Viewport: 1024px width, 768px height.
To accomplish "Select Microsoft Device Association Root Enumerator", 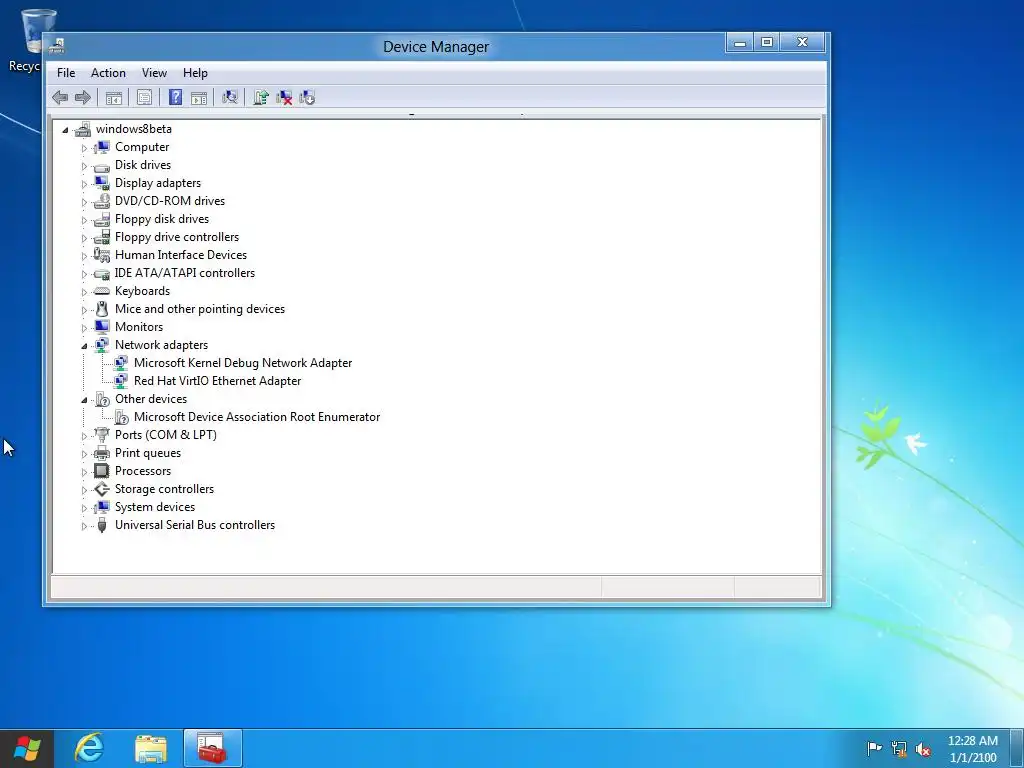I will [257, 417].
